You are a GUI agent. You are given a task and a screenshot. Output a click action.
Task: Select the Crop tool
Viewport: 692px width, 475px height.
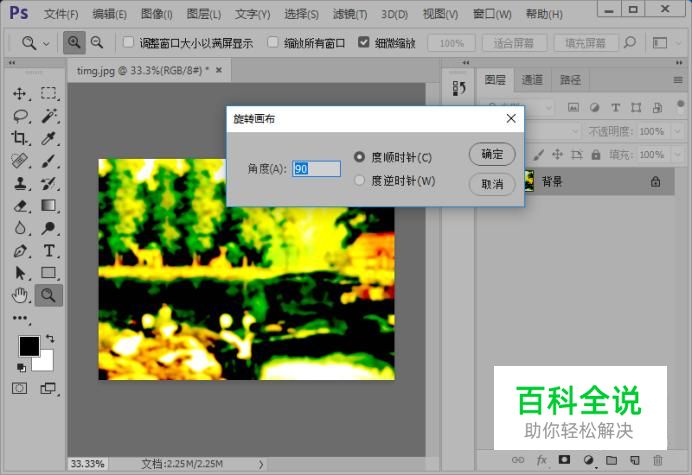(x=19, y=138)
